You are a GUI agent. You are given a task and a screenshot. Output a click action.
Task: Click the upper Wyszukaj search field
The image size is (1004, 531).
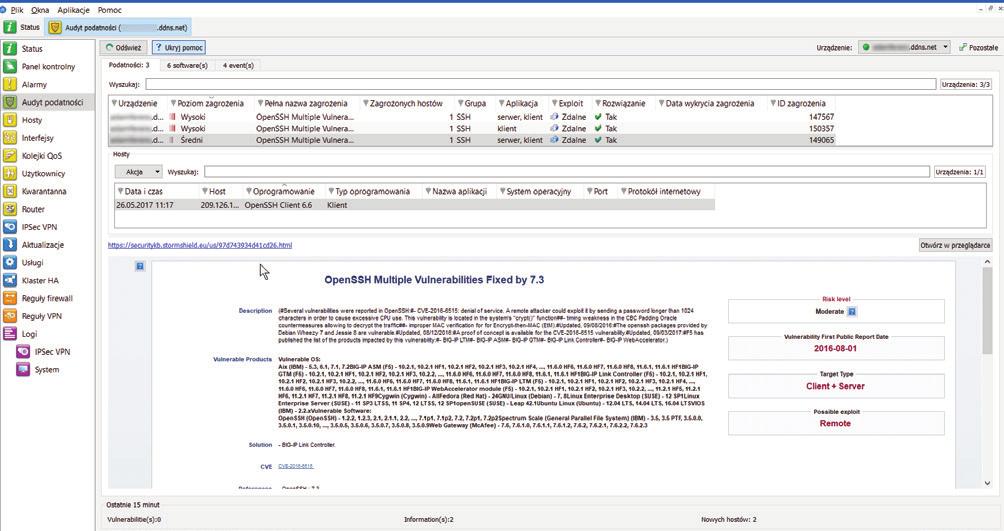(540, 84)
